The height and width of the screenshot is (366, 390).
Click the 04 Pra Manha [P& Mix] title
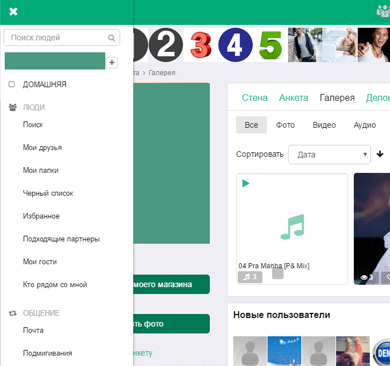click(274, 266)
